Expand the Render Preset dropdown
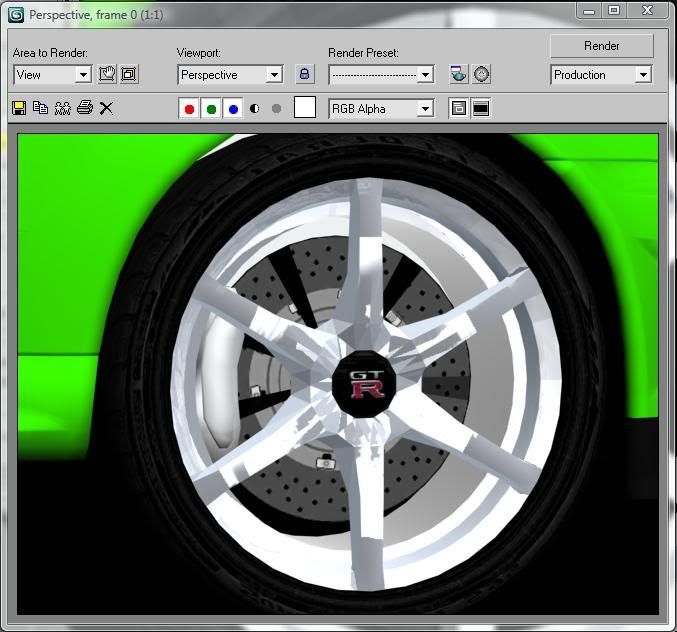Viewport: 677px width, 632px height. (x=381, y=75)
